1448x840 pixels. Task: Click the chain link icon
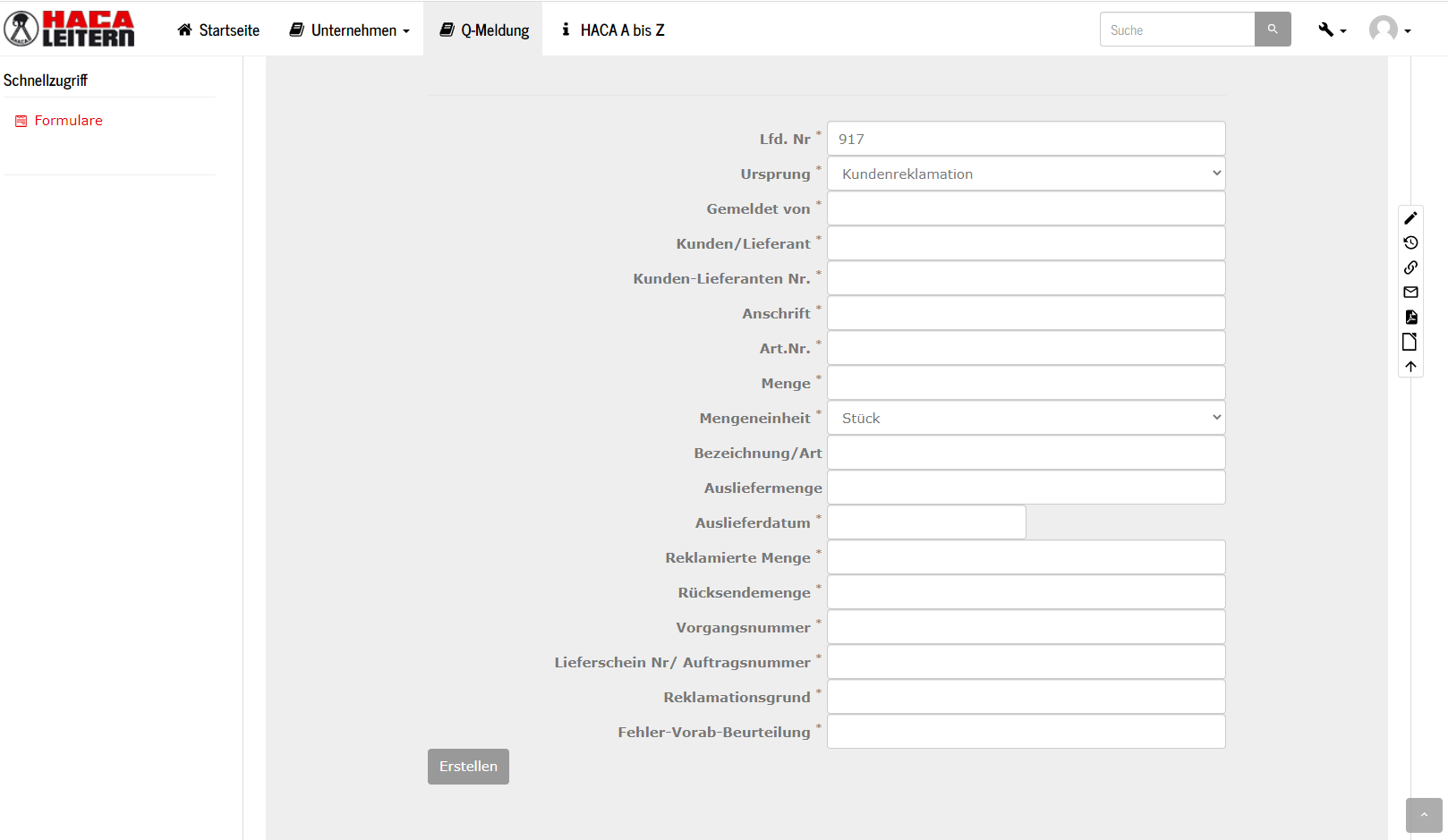tap(1410, 267)
